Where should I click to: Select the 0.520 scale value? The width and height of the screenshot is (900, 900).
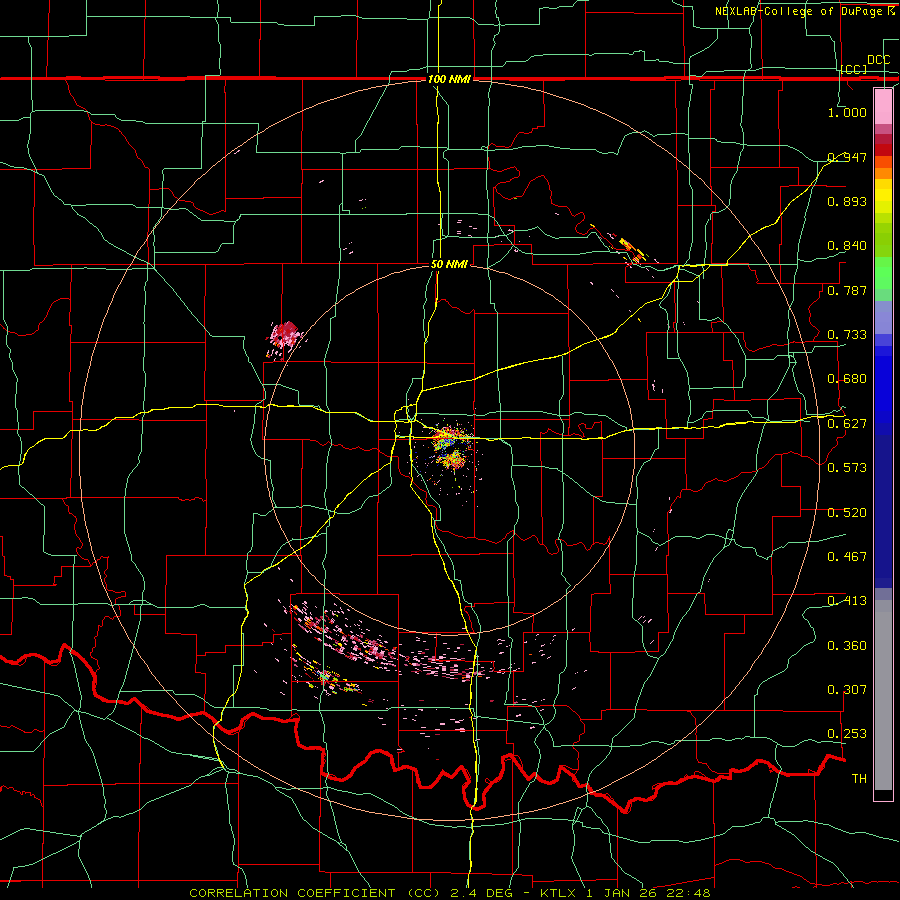[847, 513]
